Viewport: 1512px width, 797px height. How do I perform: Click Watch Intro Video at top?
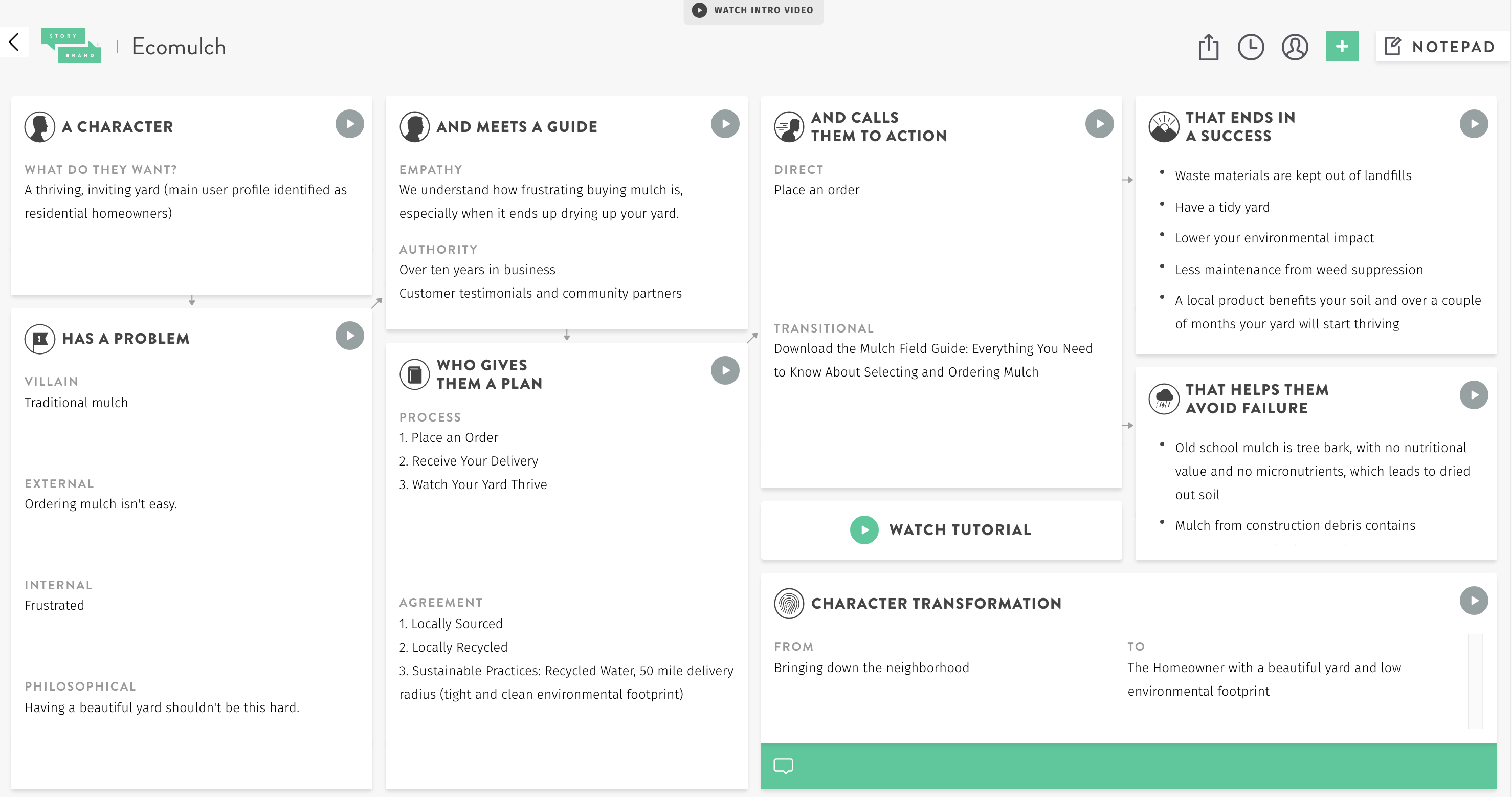coord(753,10)
